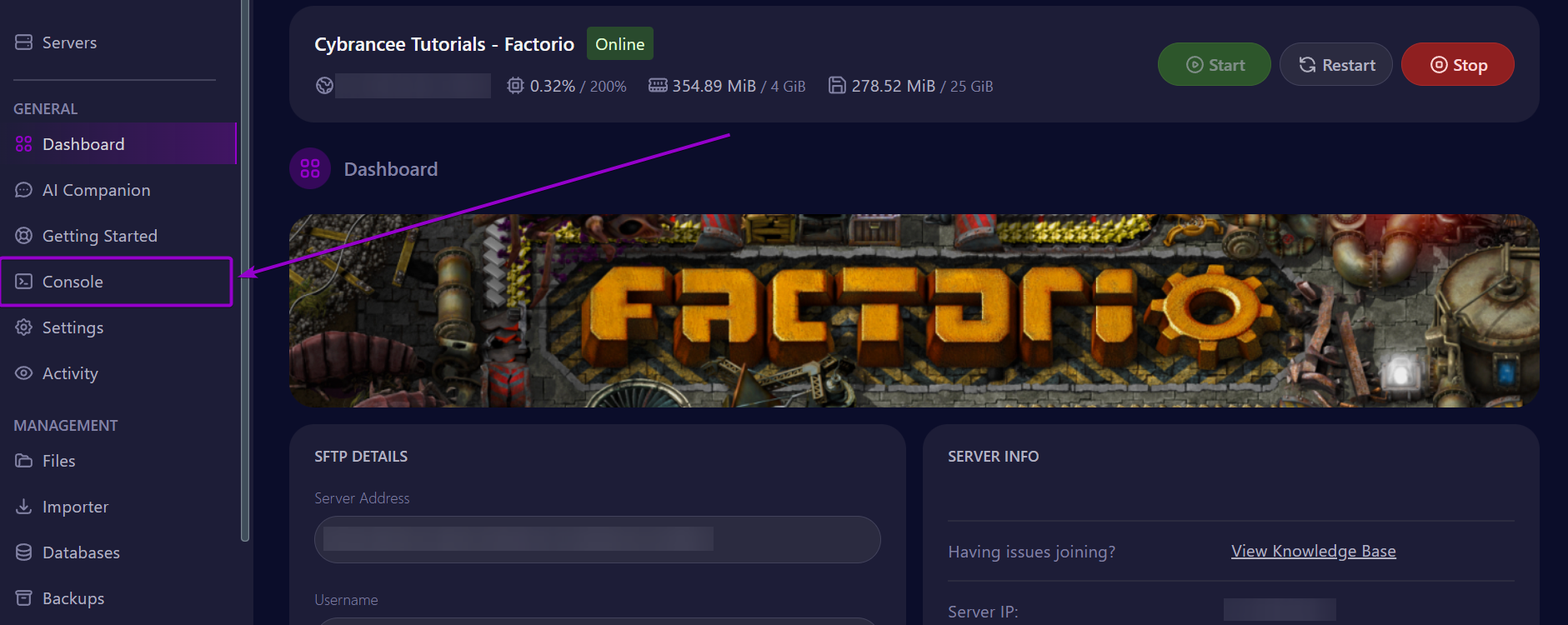Click the SFTP Server Address field

[597, 539]
